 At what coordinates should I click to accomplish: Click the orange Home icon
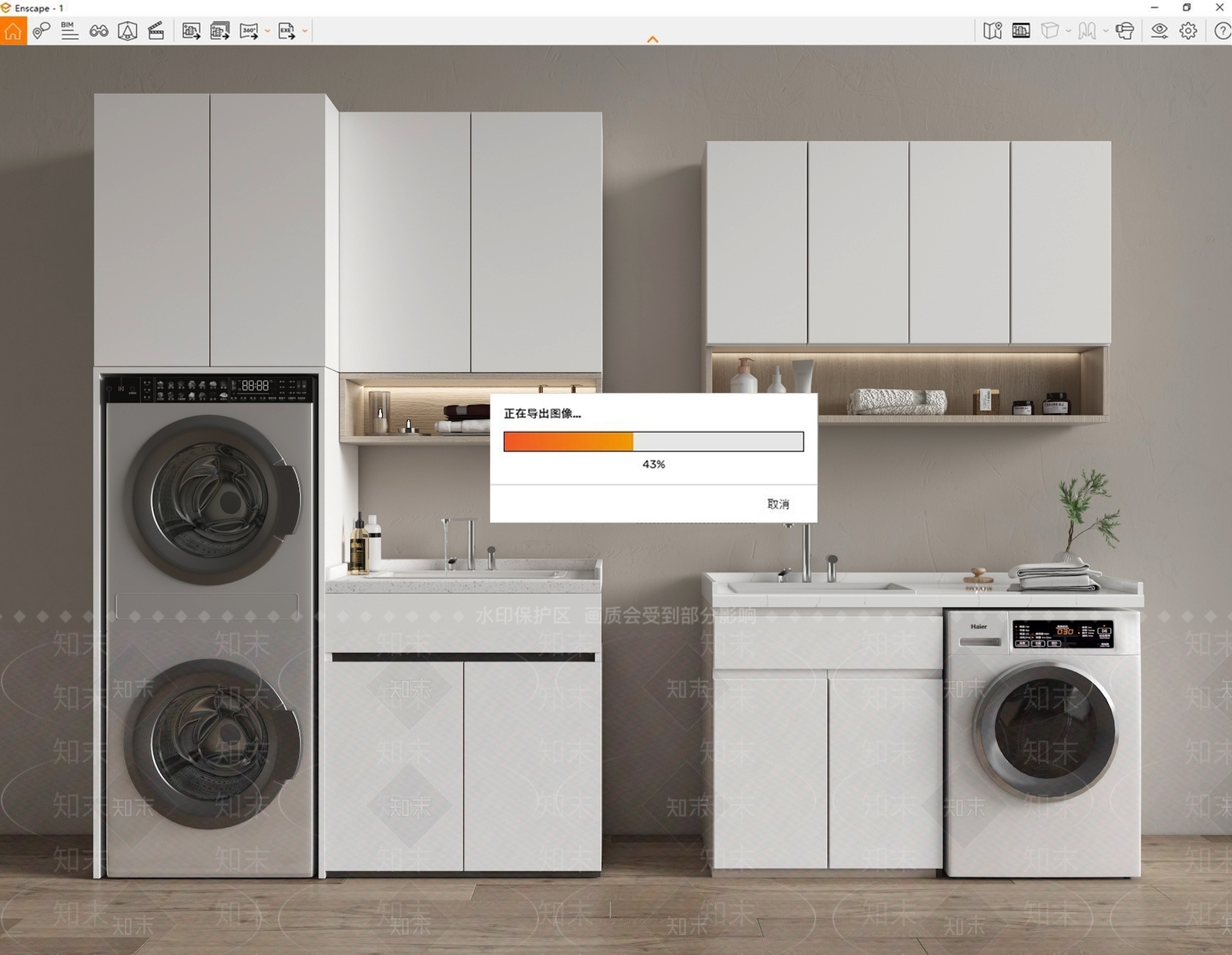point(13,31)
